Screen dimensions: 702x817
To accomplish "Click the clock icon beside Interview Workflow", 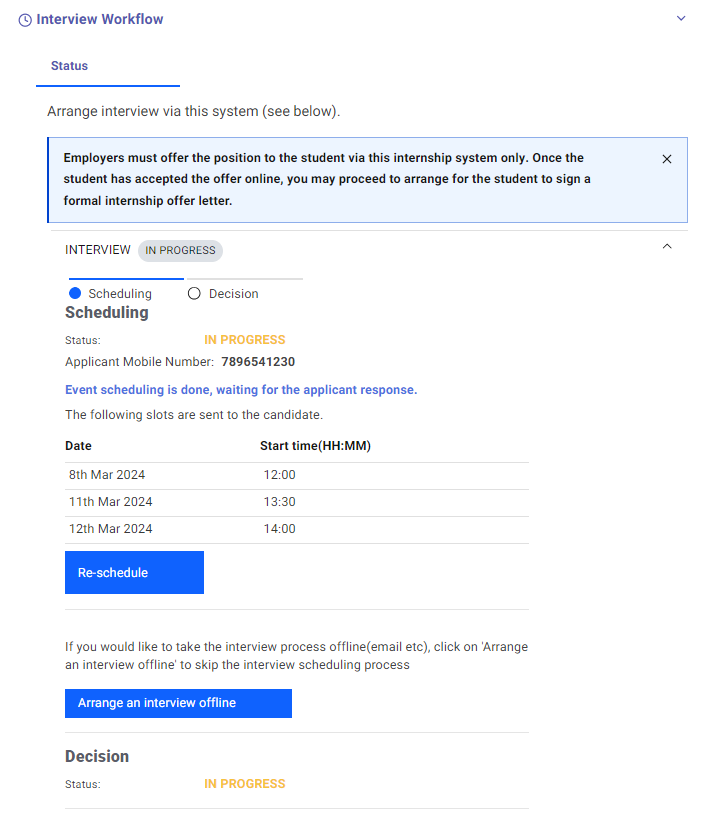I will tap(25, 20).
